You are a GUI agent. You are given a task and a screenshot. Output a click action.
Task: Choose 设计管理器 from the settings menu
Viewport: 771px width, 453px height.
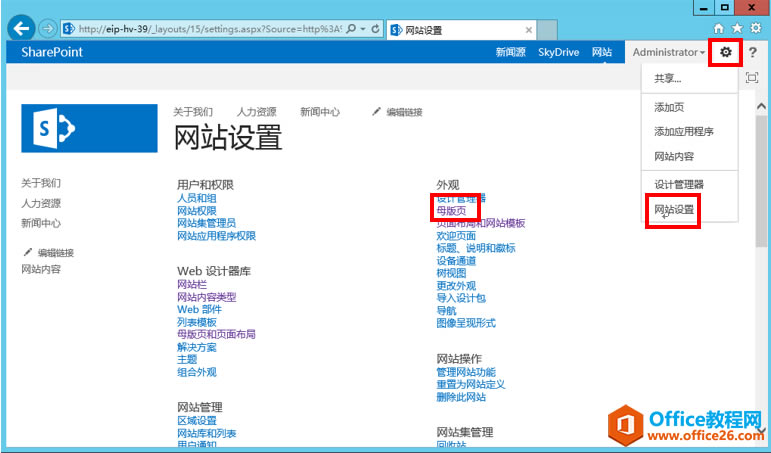pos(679,184)
